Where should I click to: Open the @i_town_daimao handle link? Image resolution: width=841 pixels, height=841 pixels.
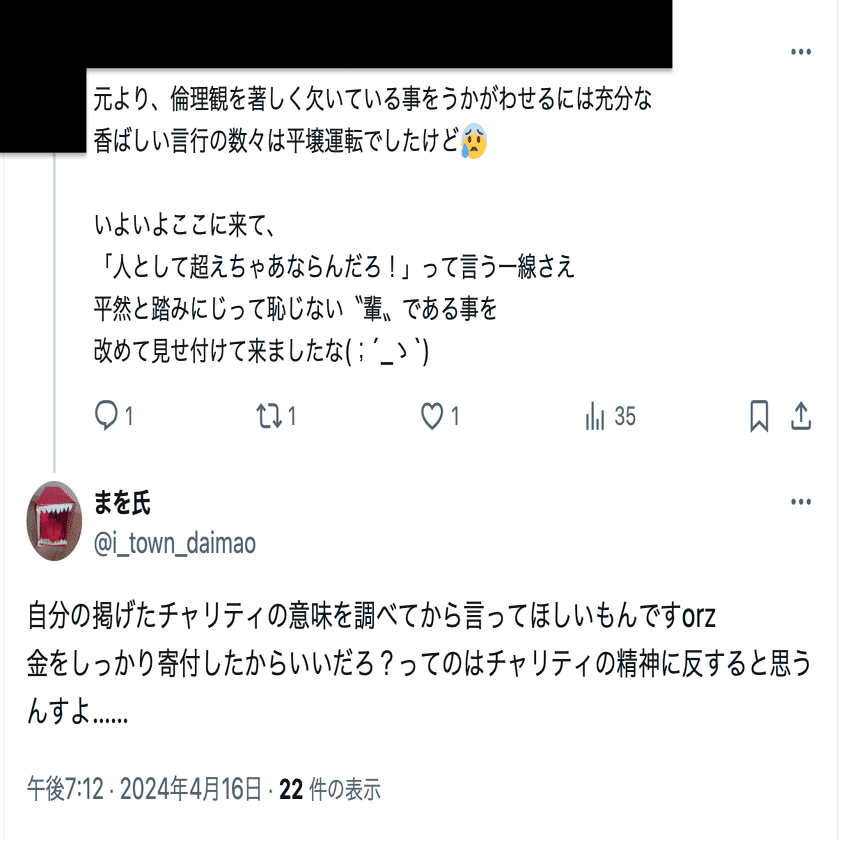(175, 543)
